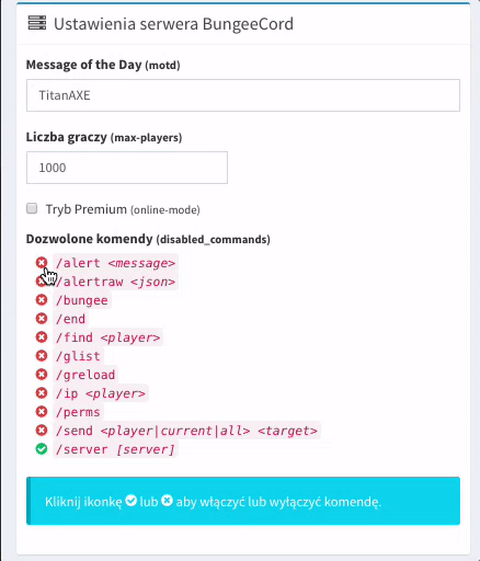This screenshot has height=561, width=480.
Task: Toggle the red X icon next to /perms
Action: [x=41, y=411]
